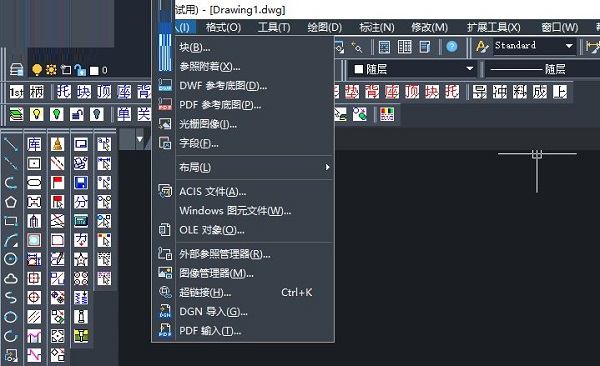Image resolution: width=600 pixels, height=366 pixels.
Task: Choose Windows 图元文件(W)... entry
Action: pyautogui.click(x=254, y=211)
